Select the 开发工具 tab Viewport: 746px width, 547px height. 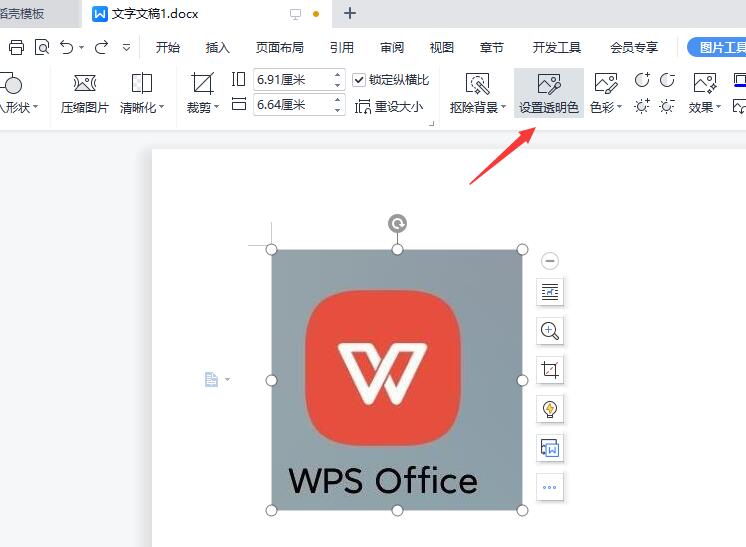(557, 48)
